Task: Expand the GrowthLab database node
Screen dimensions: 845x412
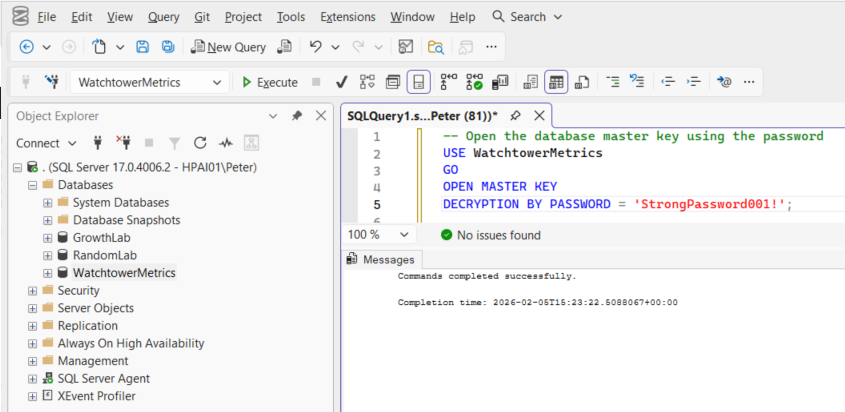Action: (x=48, y=238)
